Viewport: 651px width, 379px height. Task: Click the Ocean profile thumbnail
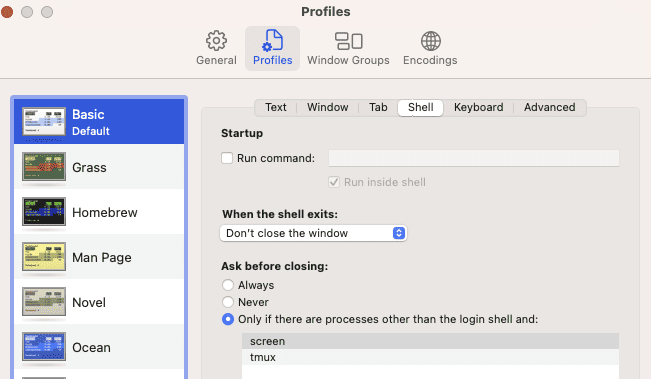click(44, 347)
